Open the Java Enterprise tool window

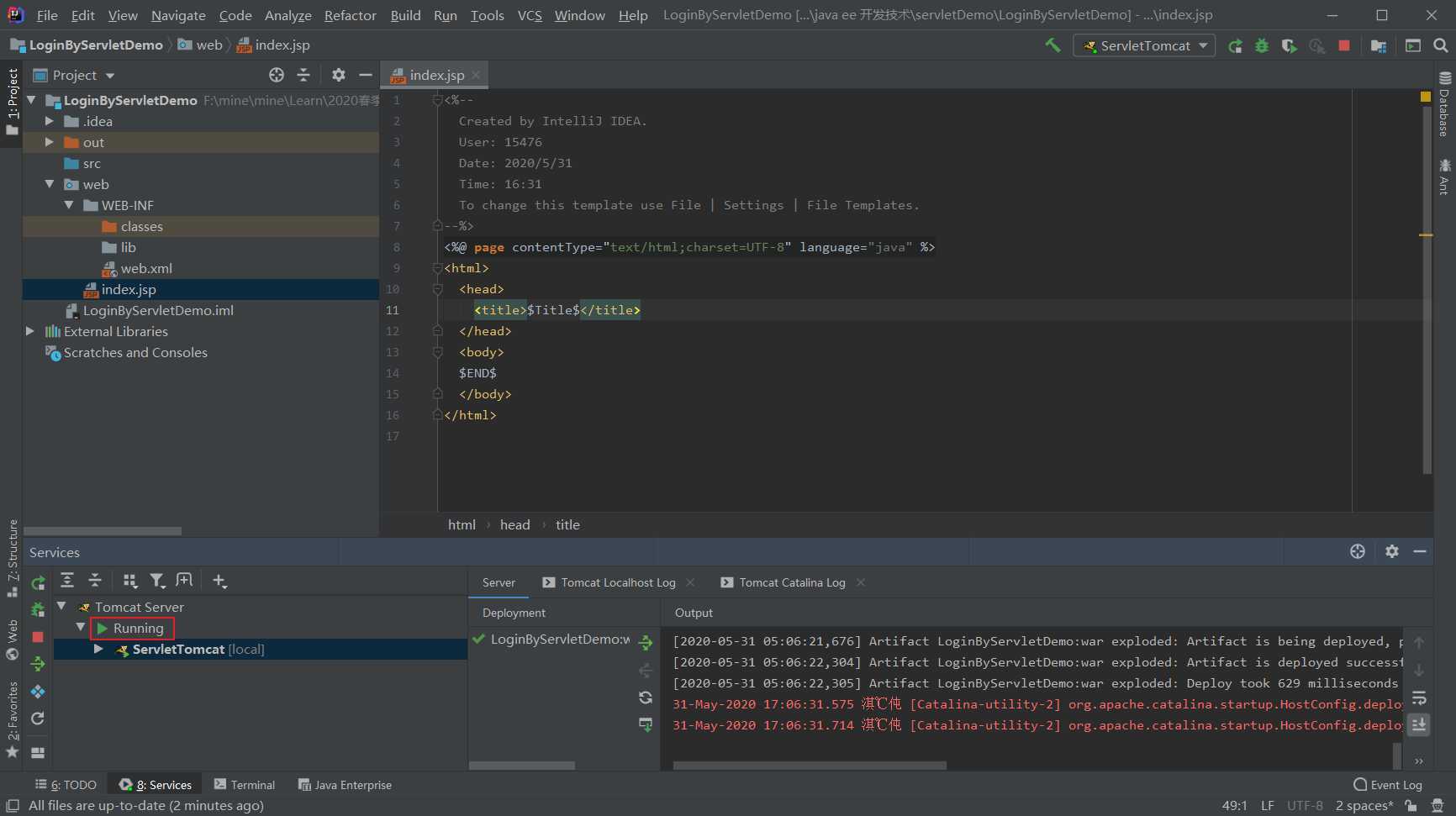click(345, 784)
